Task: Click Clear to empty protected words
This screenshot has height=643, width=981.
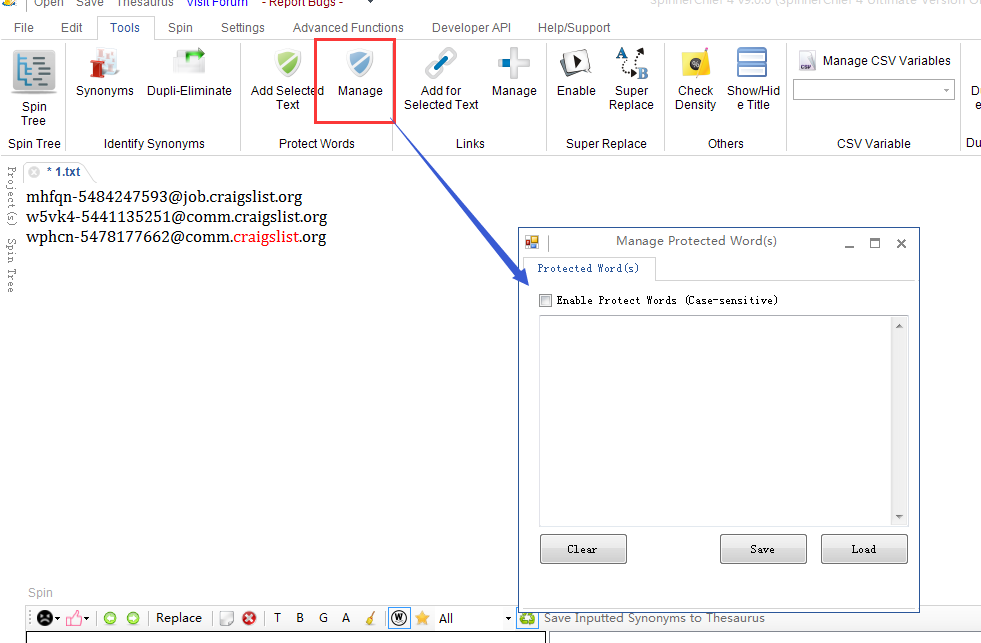Action: [582, 549]
